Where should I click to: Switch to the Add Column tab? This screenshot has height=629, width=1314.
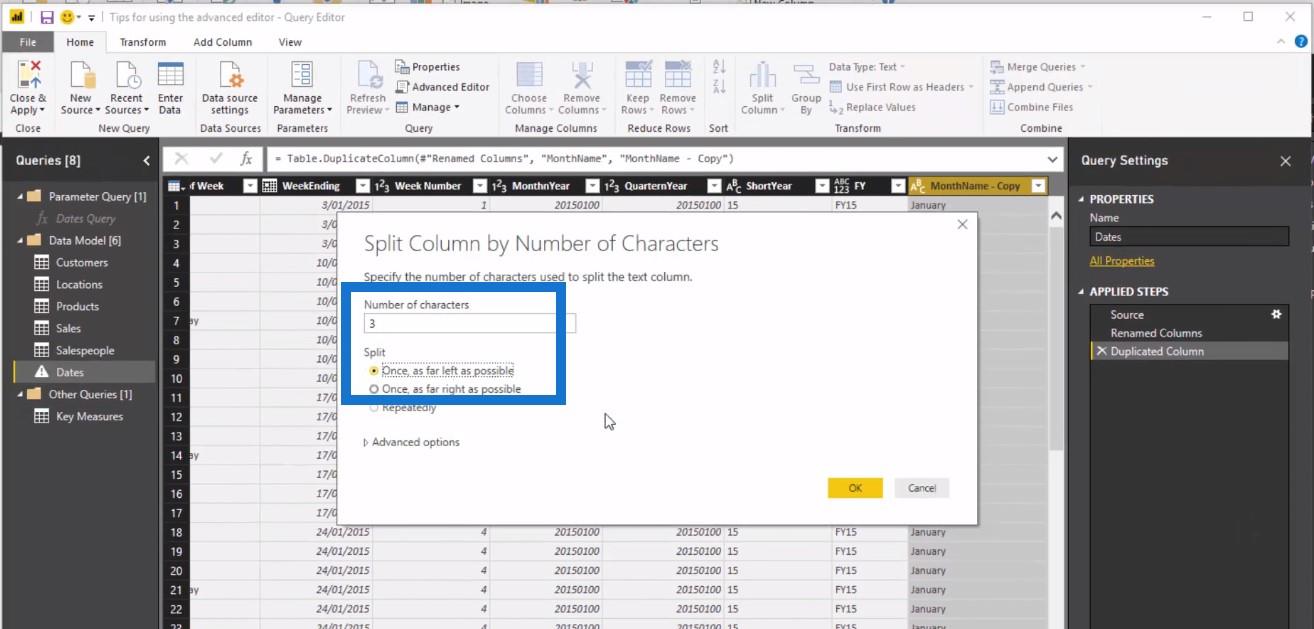click(223, 42)
